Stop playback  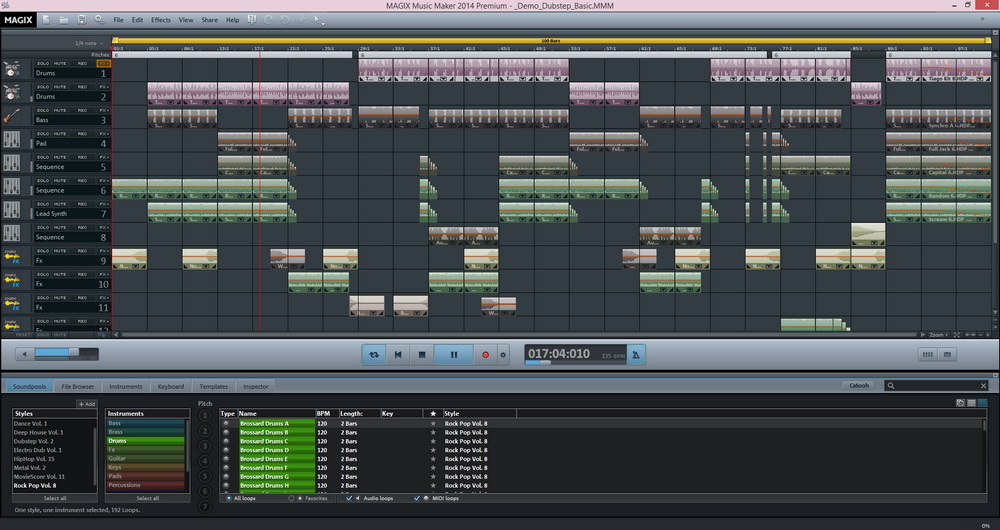click(x=422, y=355)
